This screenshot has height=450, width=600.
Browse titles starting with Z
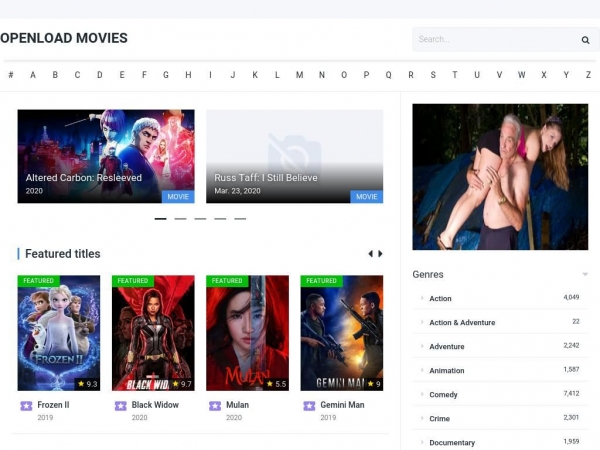(588, 75)
